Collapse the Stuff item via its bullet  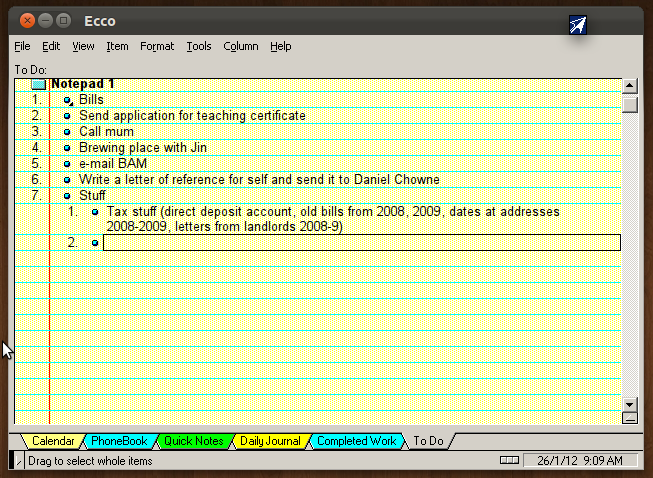67,196
